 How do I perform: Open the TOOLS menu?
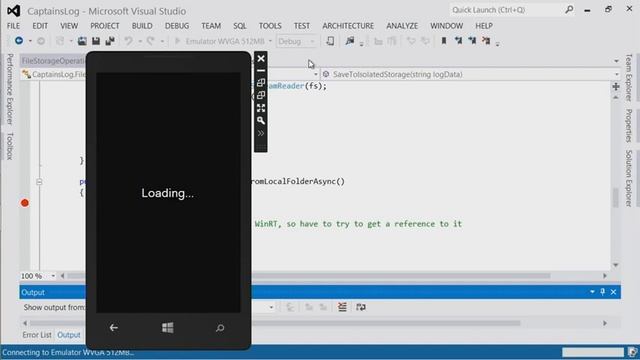270,26
